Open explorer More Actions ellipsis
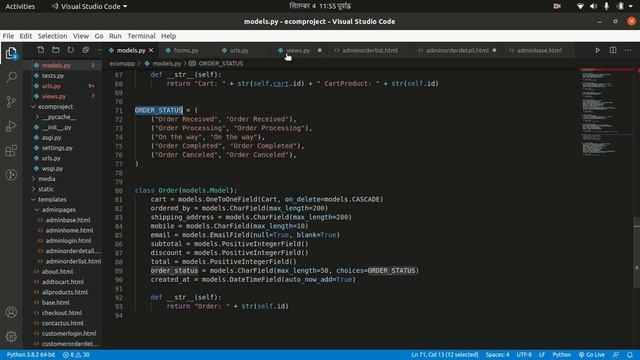Viewport: 640px width, 360px height. (99, 50)
